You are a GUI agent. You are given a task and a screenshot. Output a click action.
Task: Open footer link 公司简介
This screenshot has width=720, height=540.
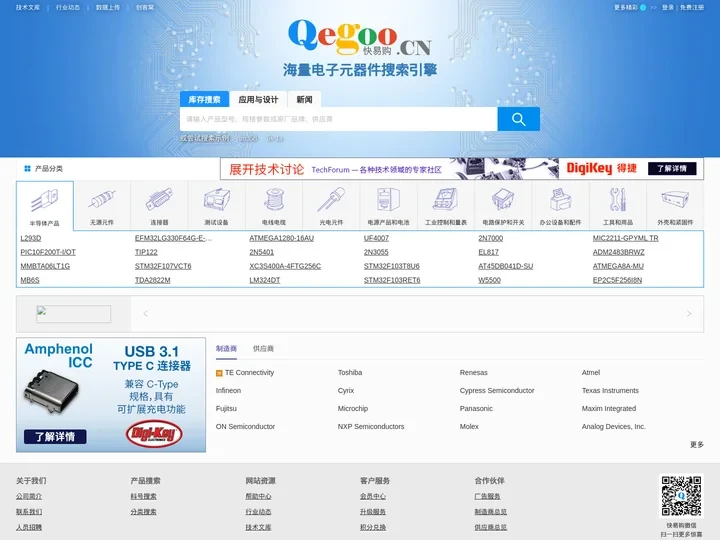click(x=29, y=496)
